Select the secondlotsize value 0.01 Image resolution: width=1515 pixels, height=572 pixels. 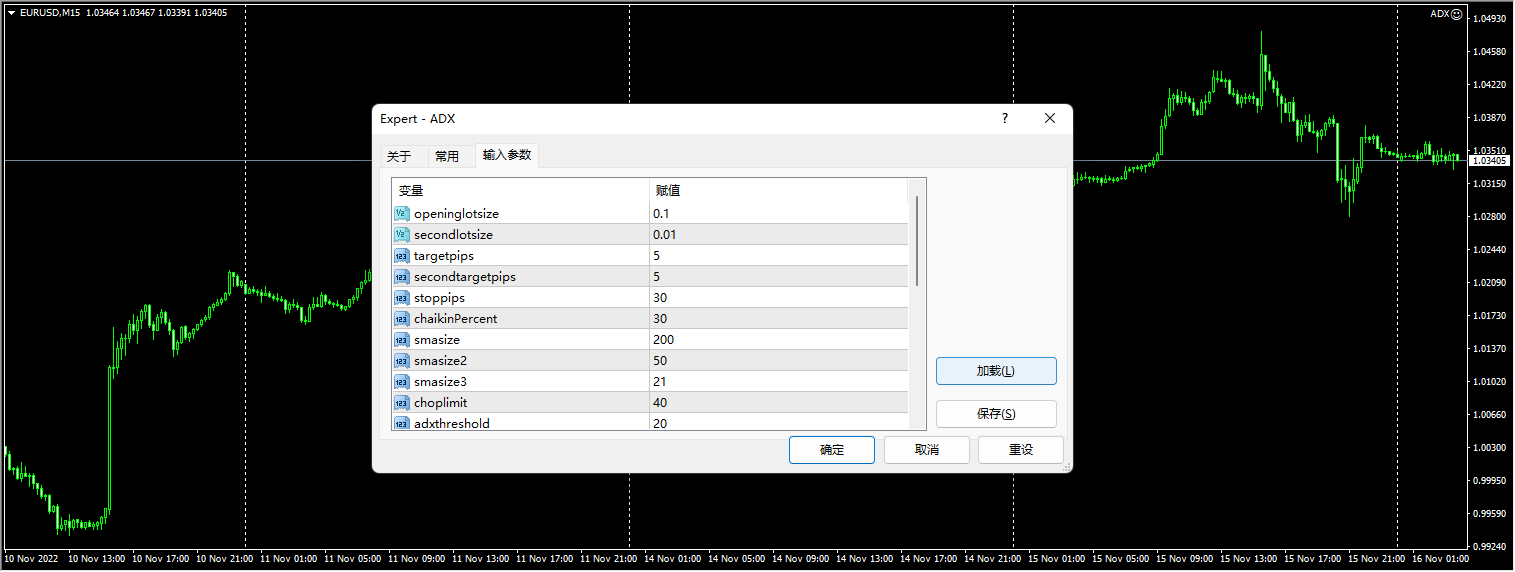pyautogui.click(x=779, y=235)
